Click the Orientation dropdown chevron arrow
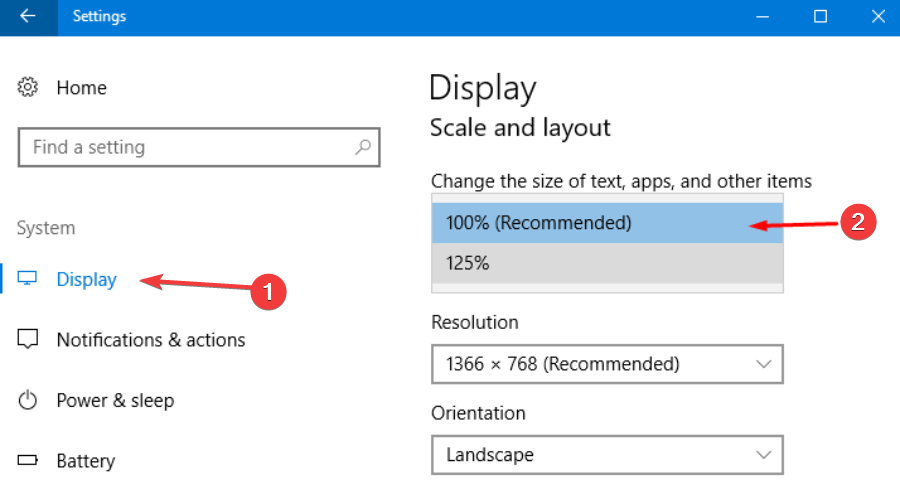 pos(764,455)
